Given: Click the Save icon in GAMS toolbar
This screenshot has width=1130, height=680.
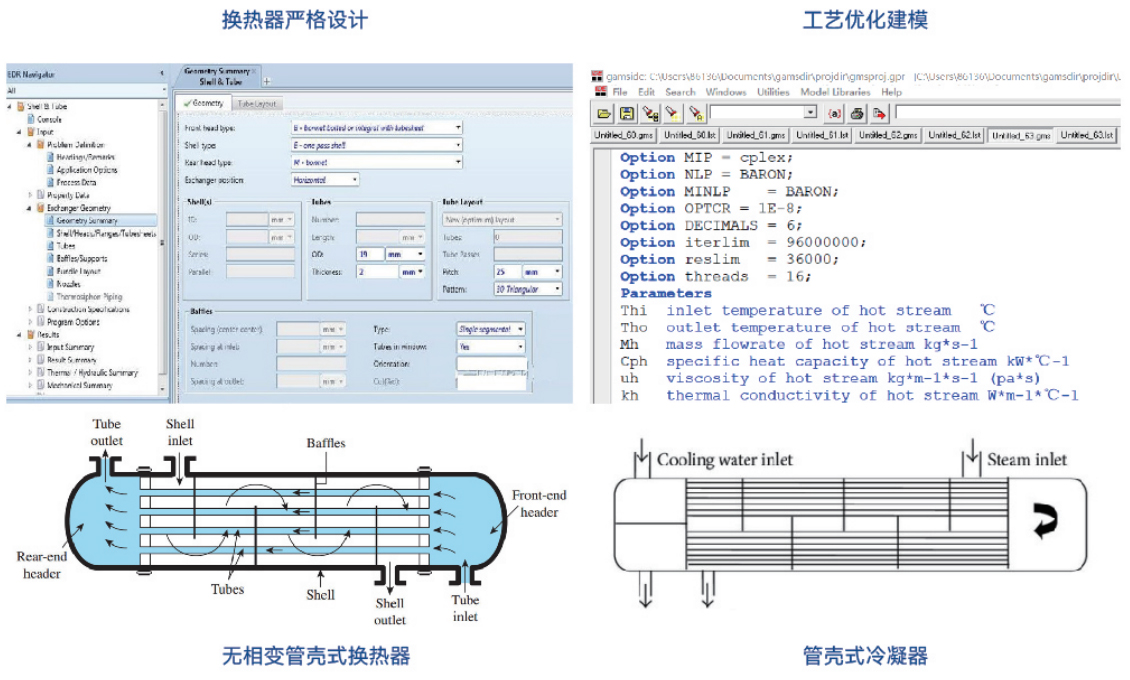Looking at the screenshot, I should coord(626,113).
